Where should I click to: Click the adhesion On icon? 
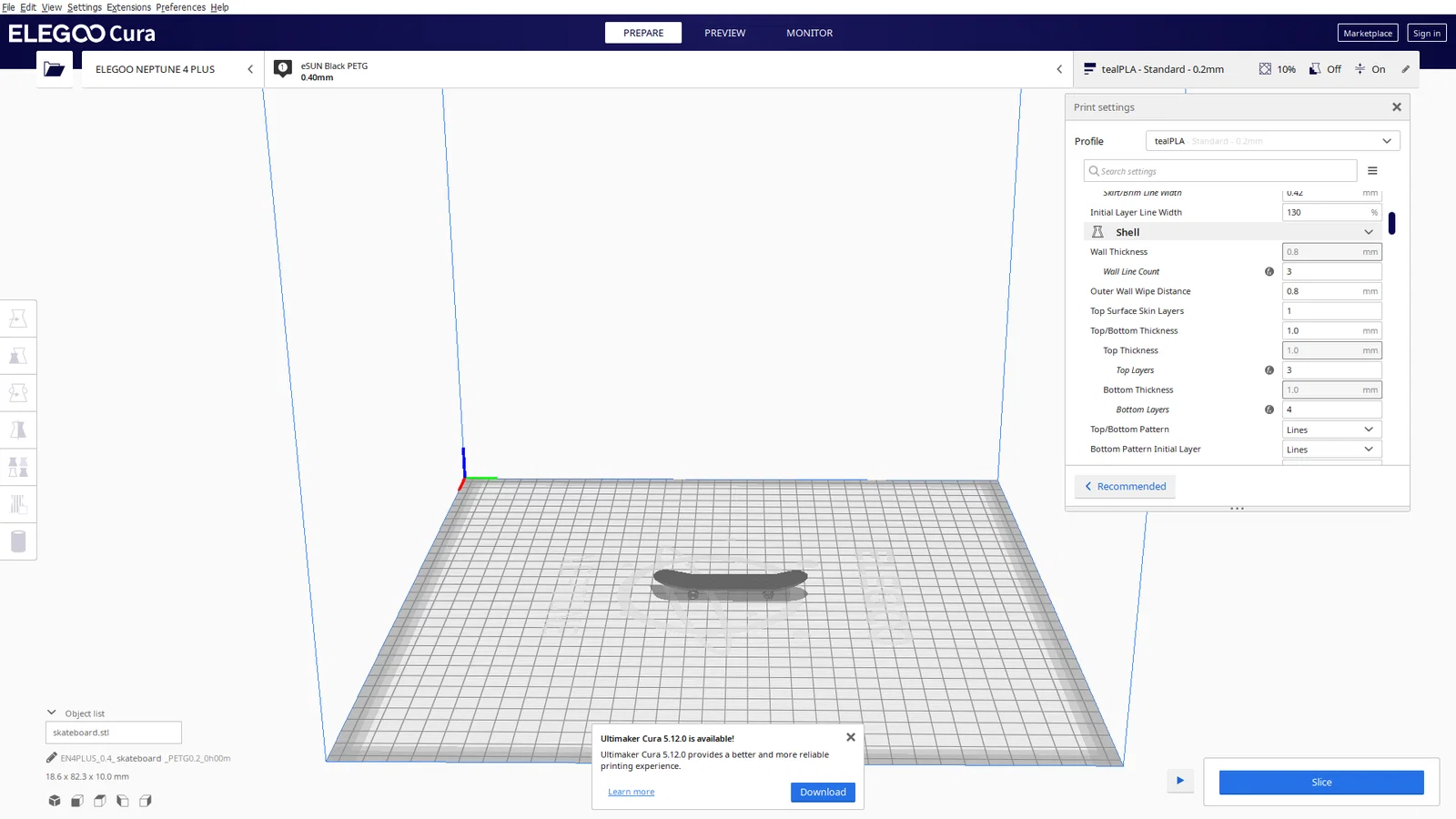tap(1360, 69)
